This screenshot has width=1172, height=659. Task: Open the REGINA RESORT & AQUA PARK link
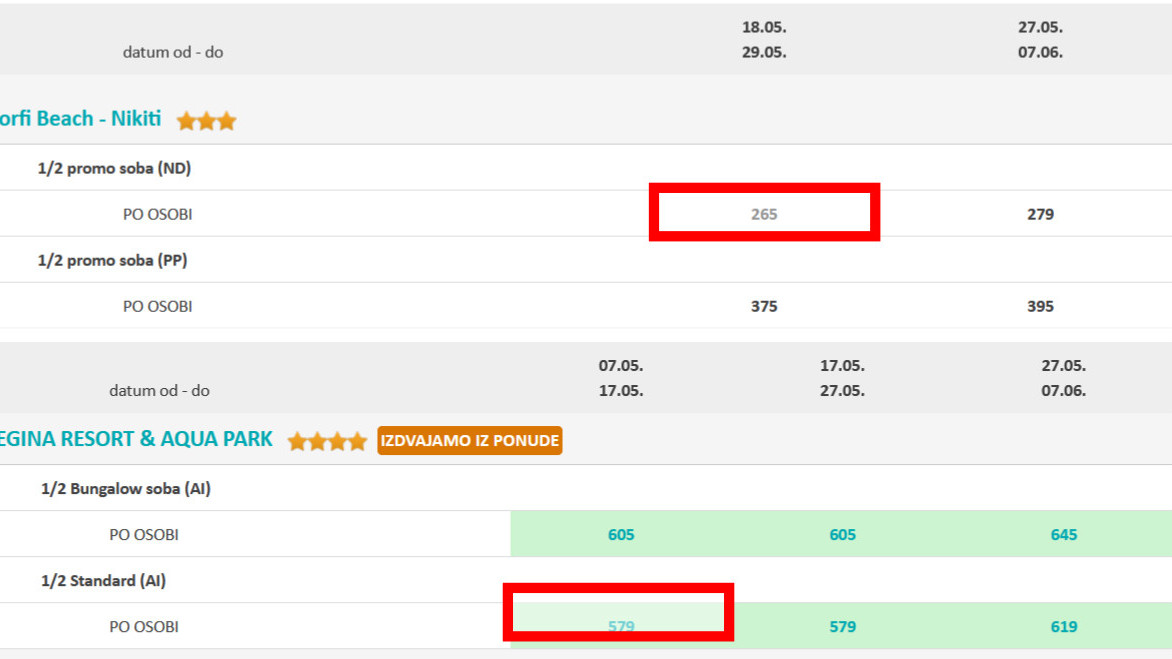[x=136, y=439]
